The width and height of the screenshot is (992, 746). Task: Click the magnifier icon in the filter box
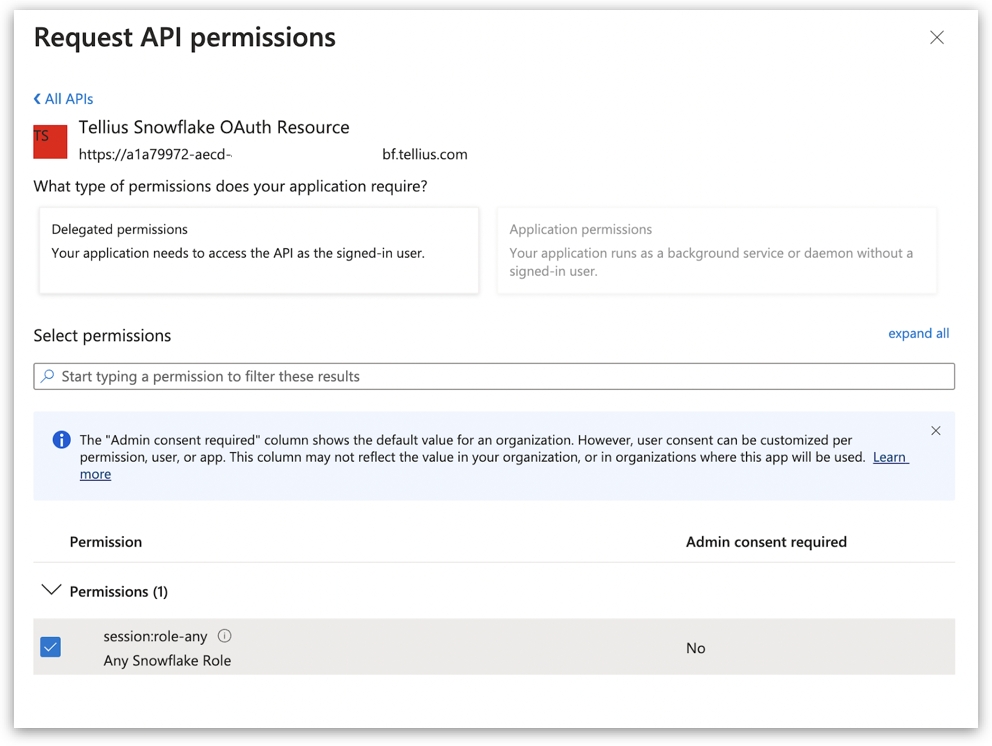(48, 377)
